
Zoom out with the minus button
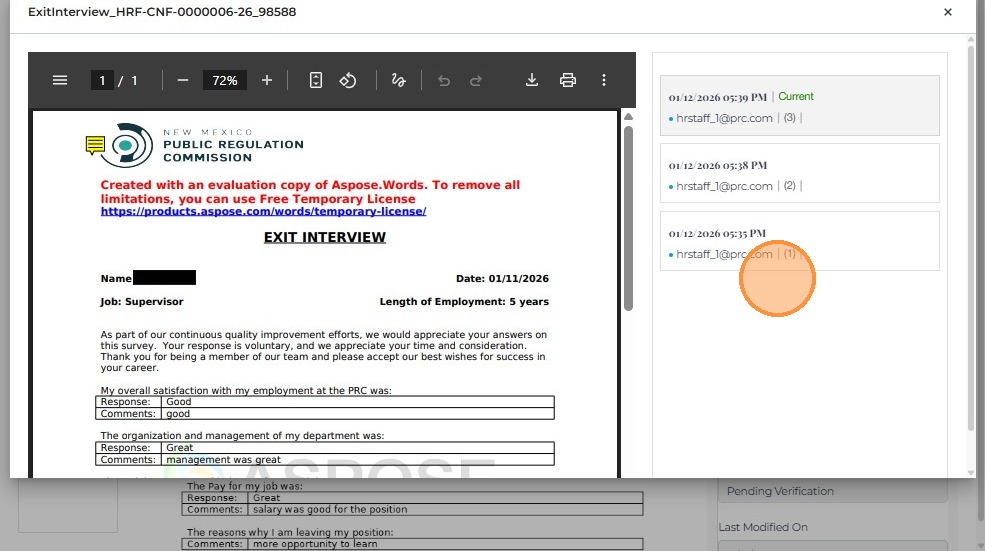click(x=183, y=80)
